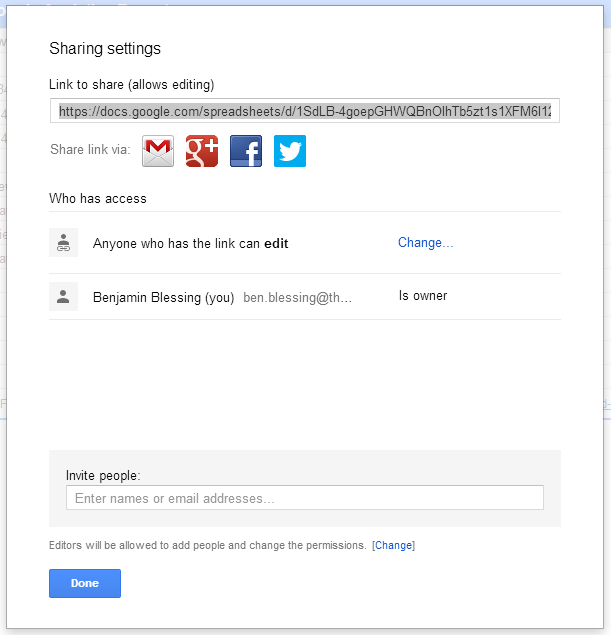Share link via Gmail icon
Viewport: 611px width, 635px height.
pyautogui.click(x=158, y=151)
